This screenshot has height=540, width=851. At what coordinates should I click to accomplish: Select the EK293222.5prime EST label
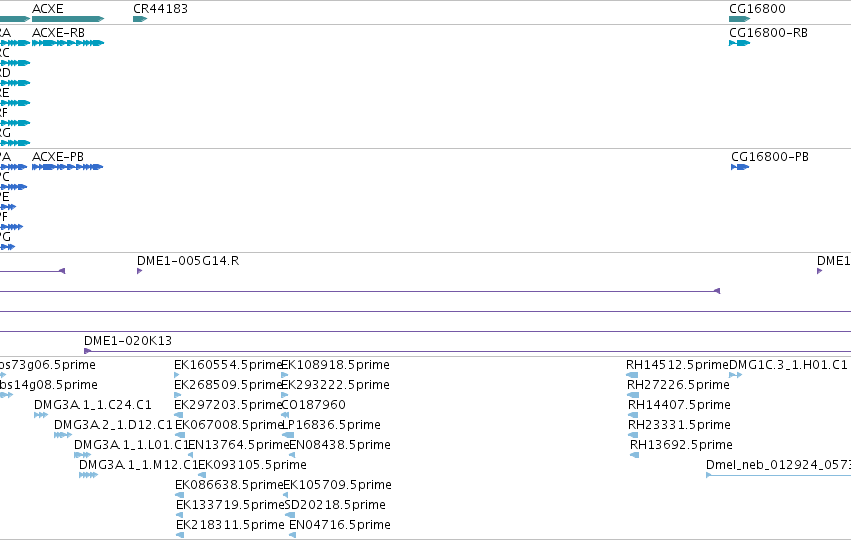(335, 385)
